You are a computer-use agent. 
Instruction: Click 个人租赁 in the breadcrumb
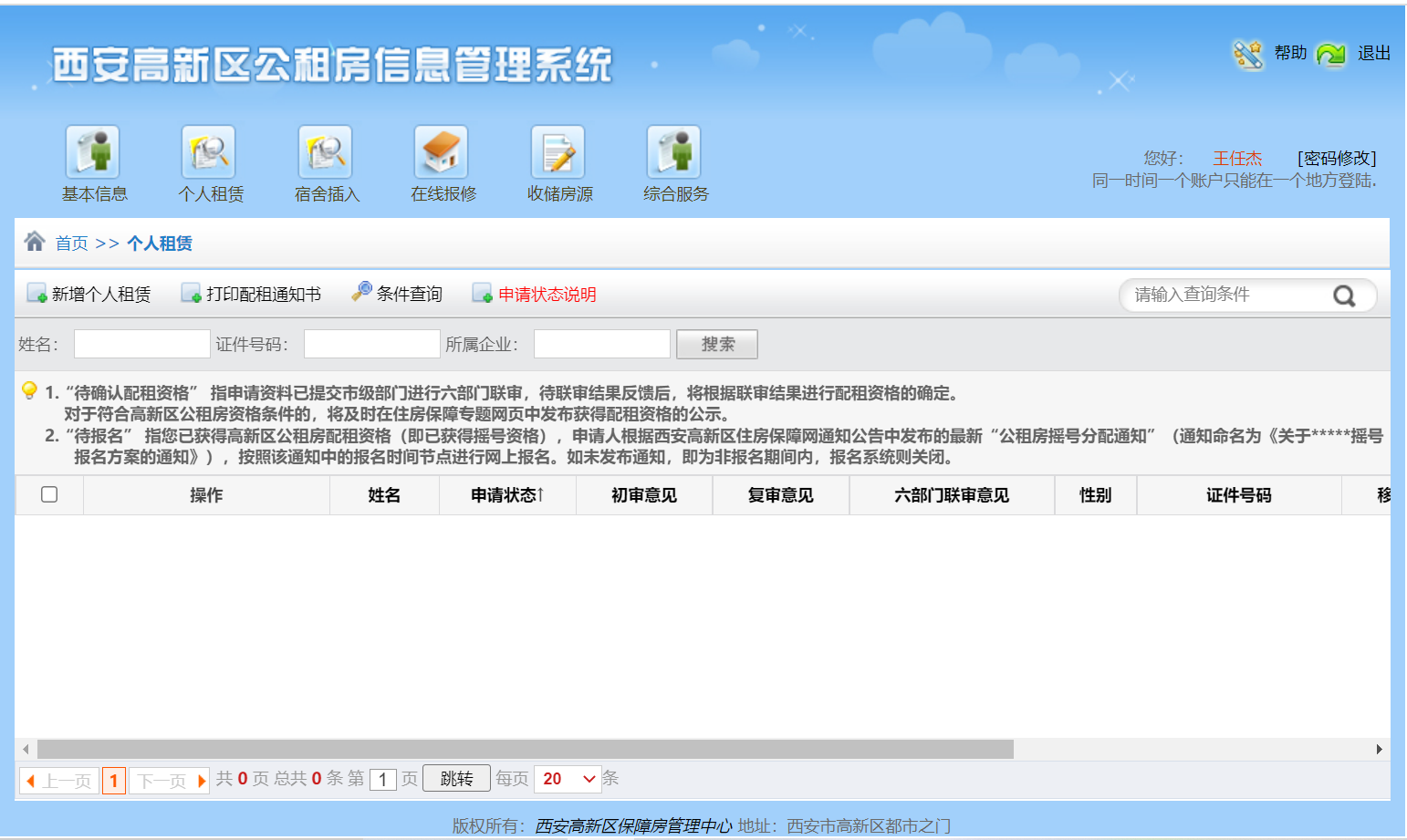point(160,244)
